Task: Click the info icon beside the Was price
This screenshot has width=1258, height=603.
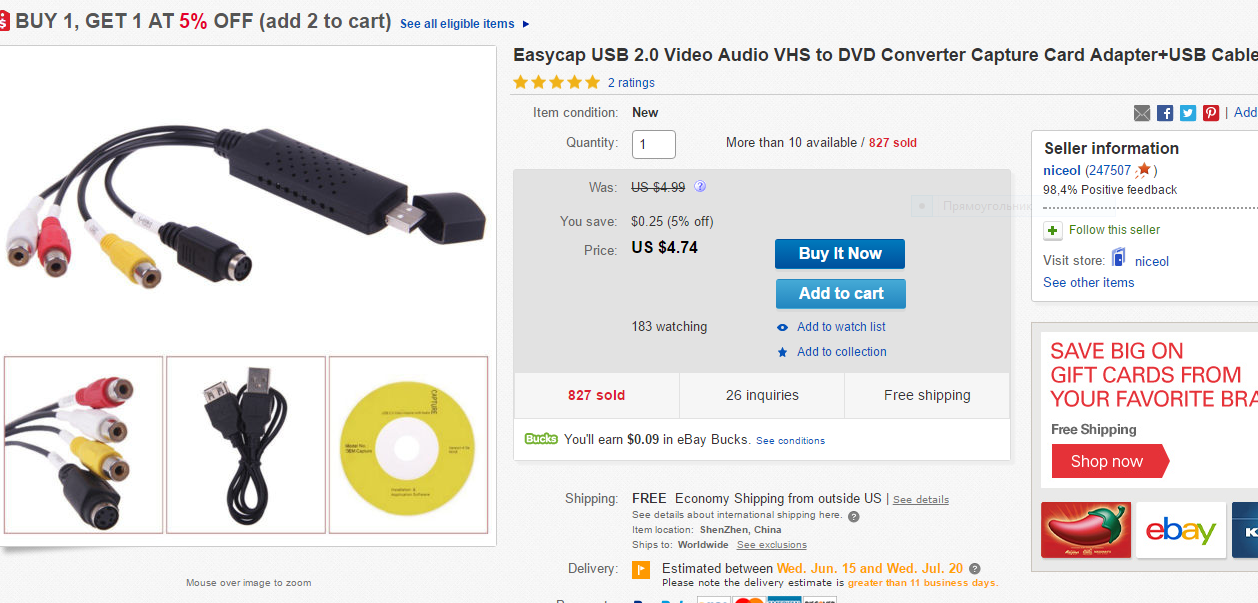Action: click(700, 187)
